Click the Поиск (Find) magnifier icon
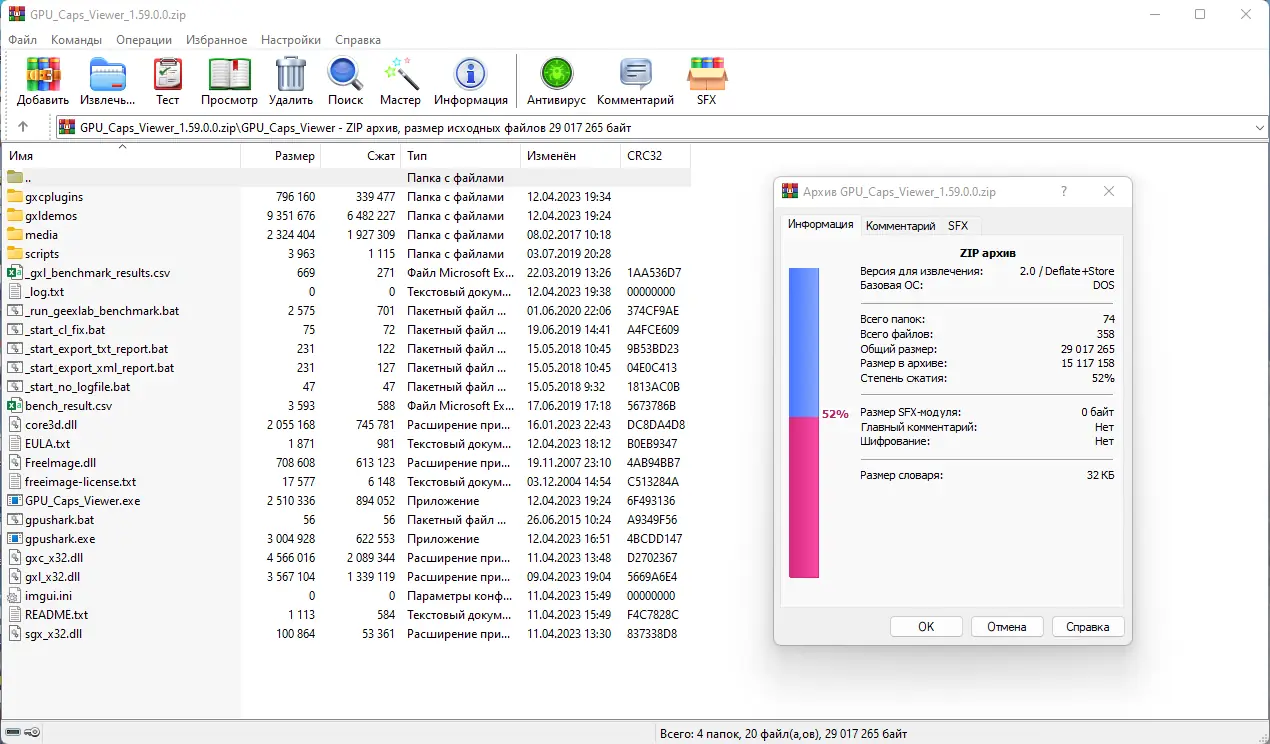Viewport: 1270px width, 744px height. click(345, 74)
